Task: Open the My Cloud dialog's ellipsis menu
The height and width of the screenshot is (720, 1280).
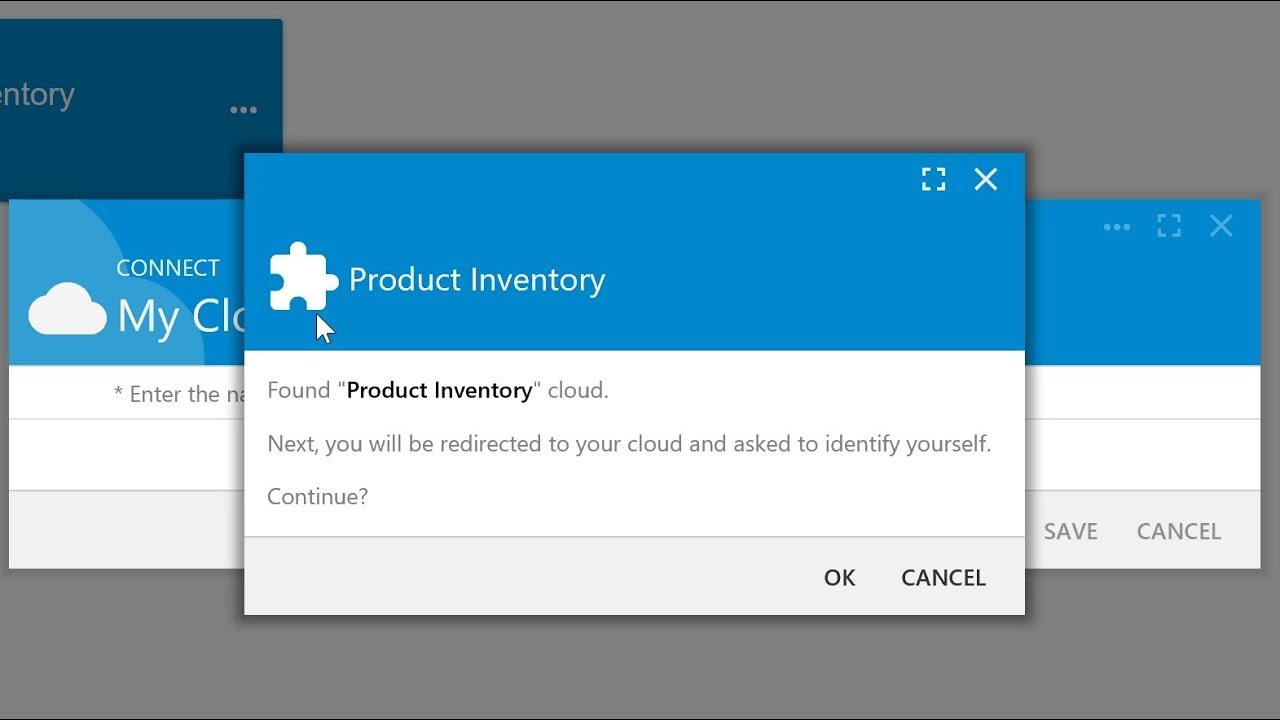Action: (x=1116, y=227)
